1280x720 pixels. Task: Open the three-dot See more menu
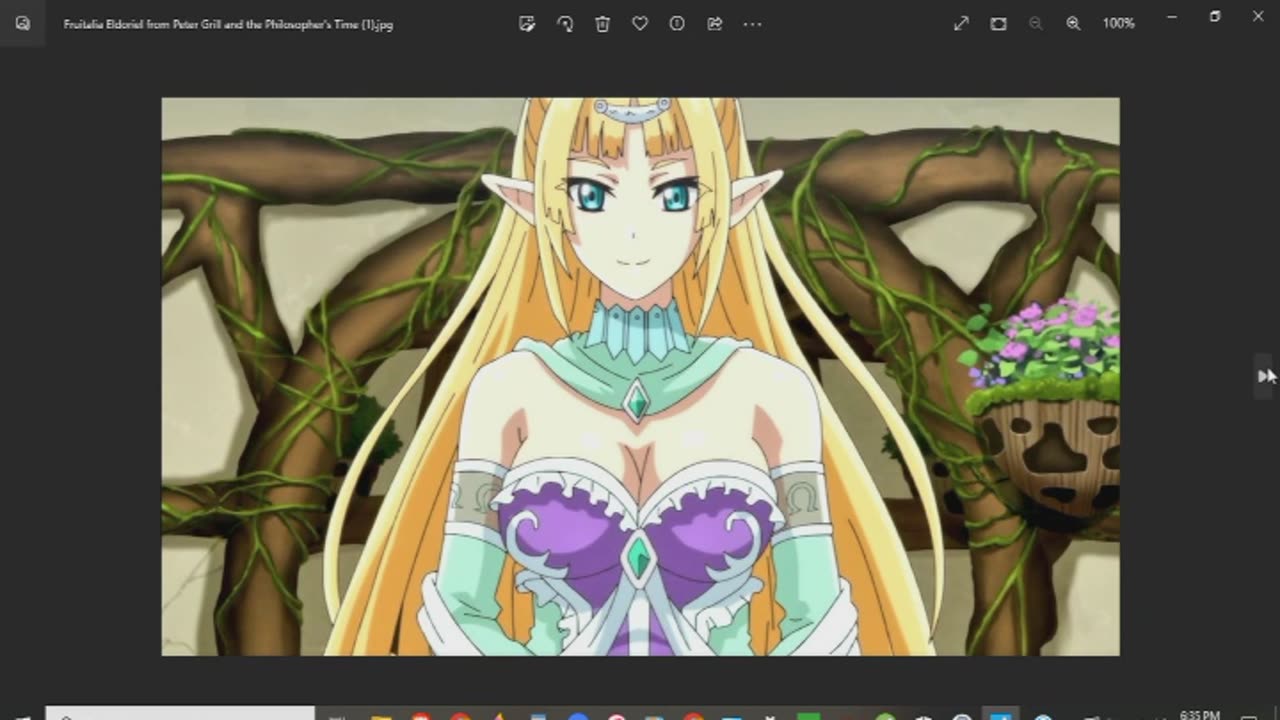752,24
